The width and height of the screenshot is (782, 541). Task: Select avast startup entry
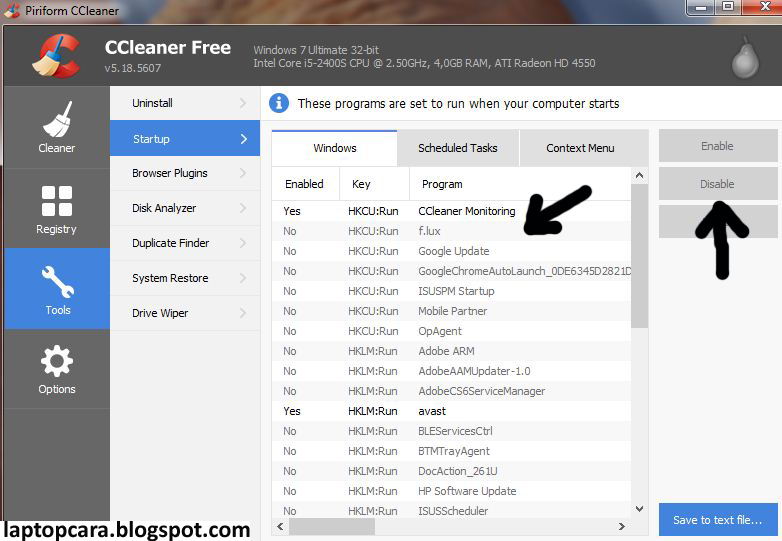451,411
